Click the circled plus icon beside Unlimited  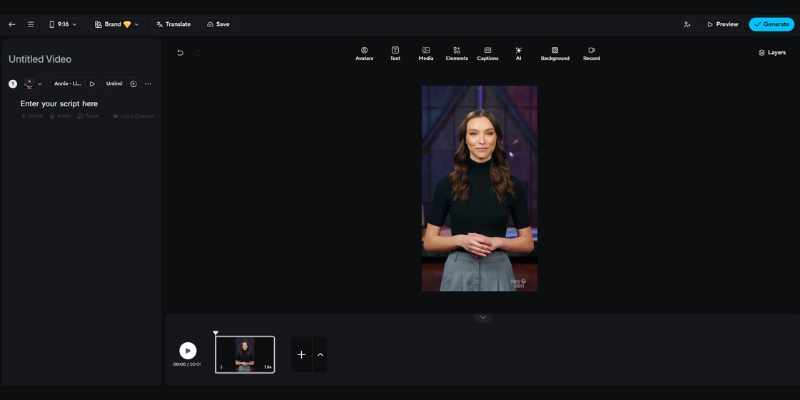coord(134,84)
